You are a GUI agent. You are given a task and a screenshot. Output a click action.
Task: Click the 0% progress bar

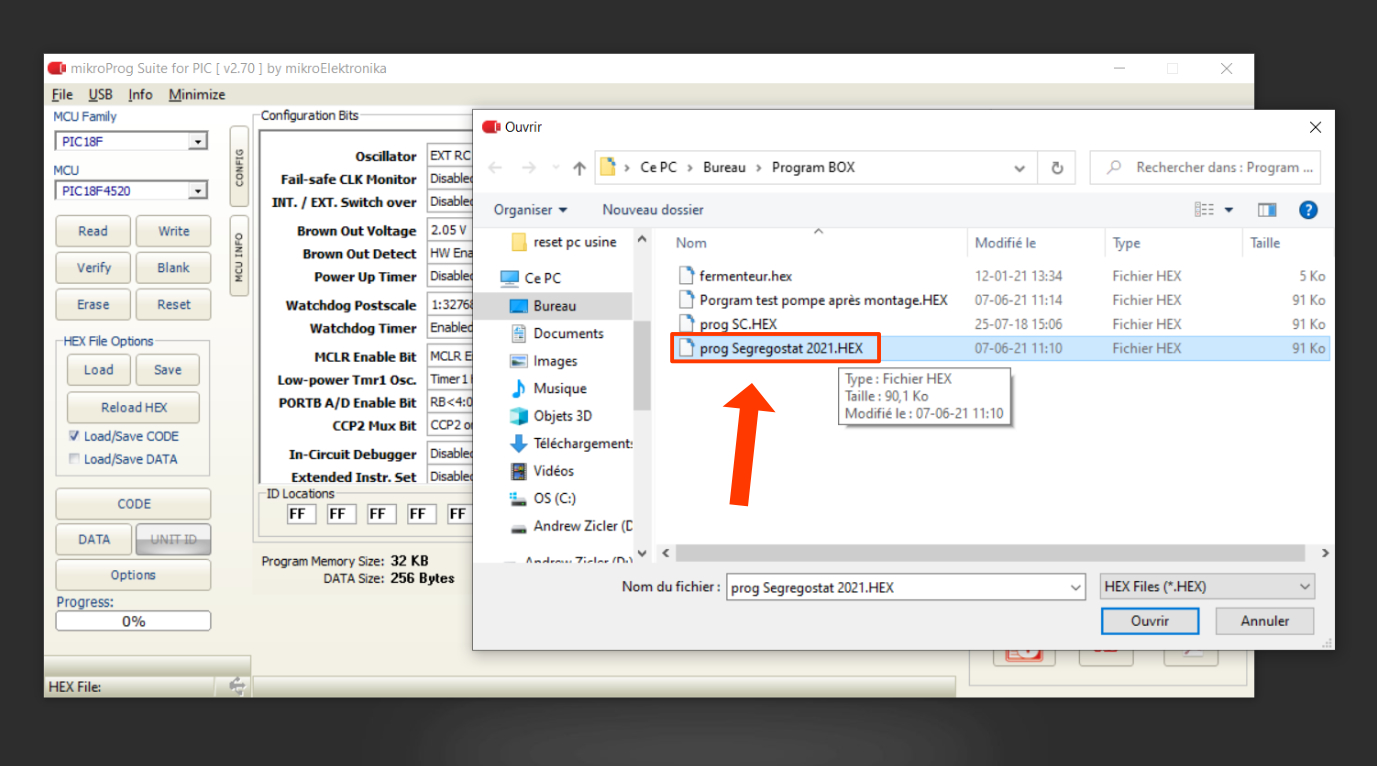coord(134,621)
